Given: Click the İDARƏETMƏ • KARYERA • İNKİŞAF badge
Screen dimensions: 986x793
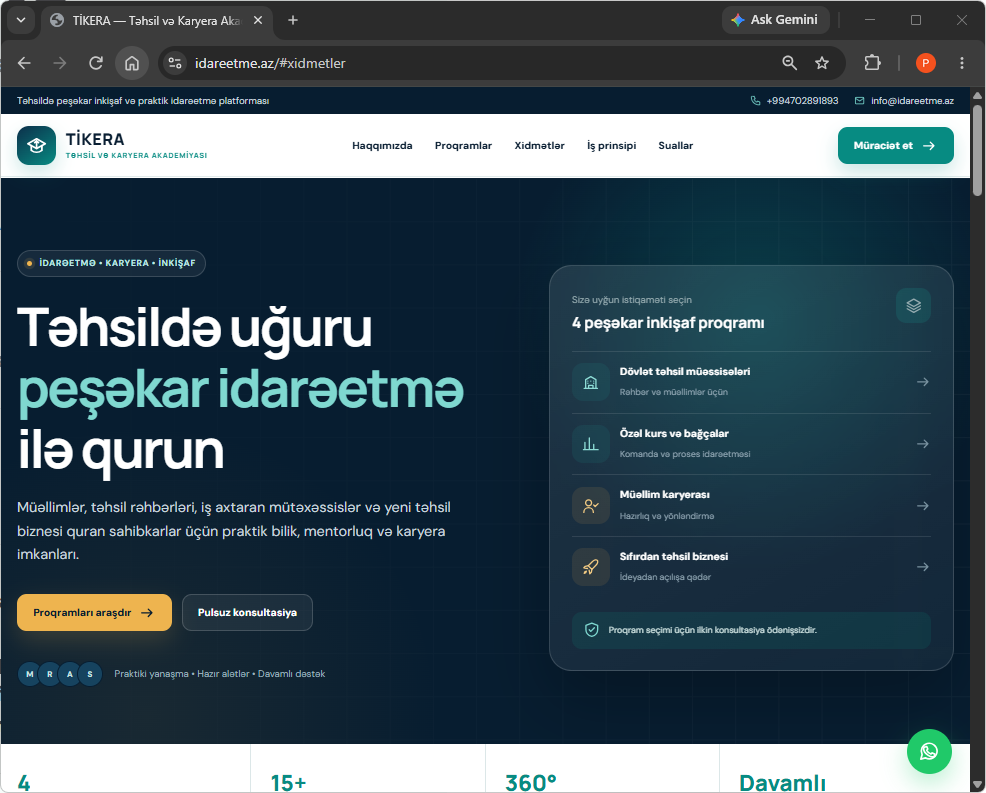Looking at the screenshot, I should click(111, 263).
